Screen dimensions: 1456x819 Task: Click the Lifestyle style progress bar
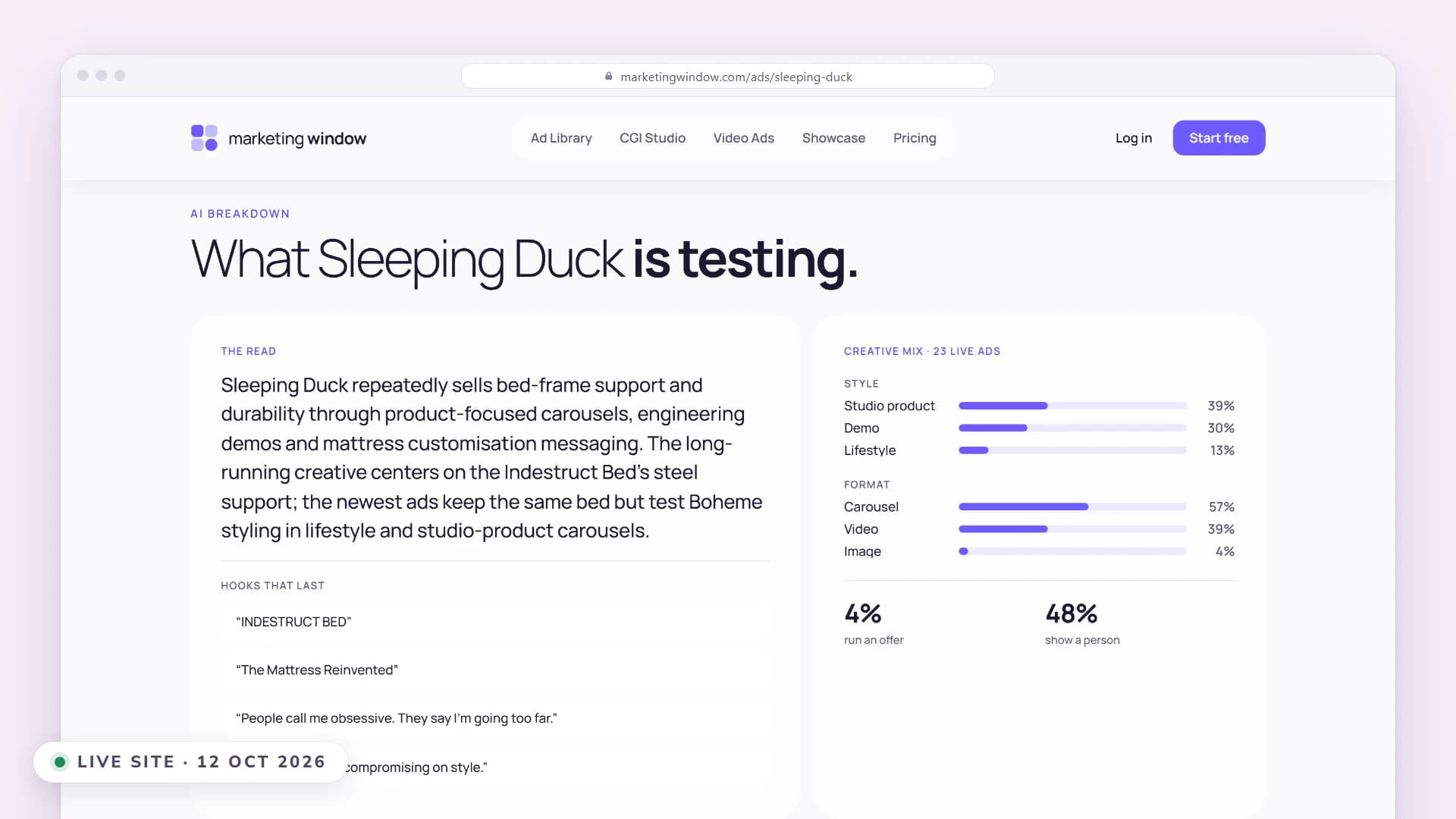(x=1072, y=450)
